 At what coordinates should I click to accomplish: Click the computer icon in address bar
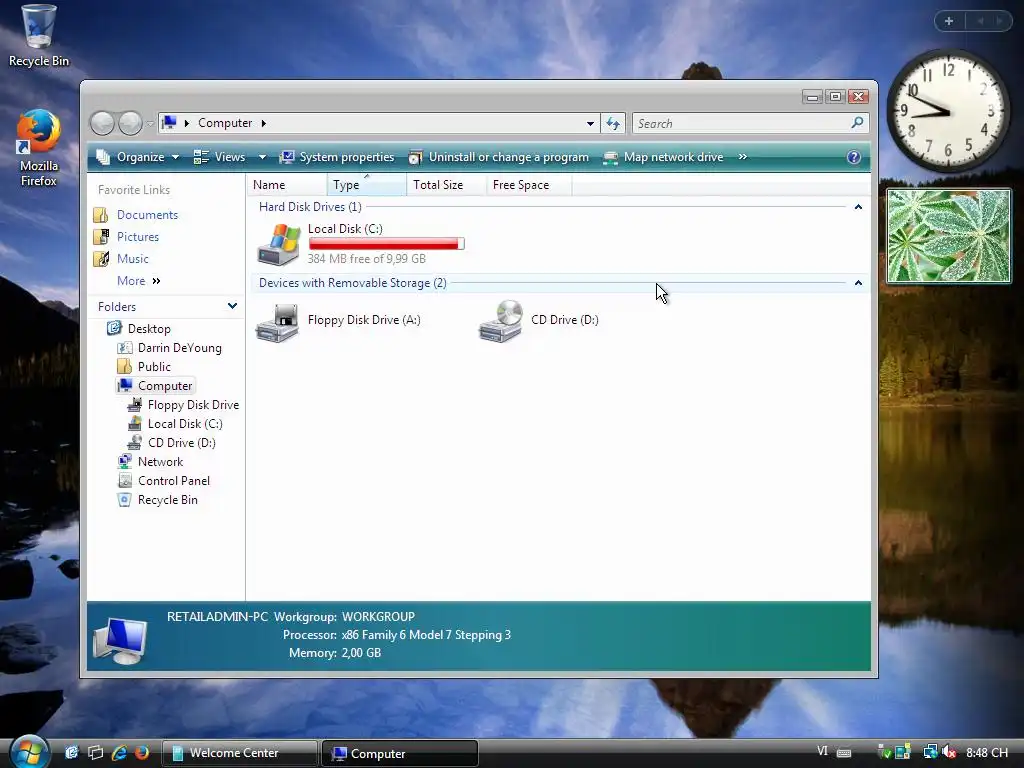170,123
